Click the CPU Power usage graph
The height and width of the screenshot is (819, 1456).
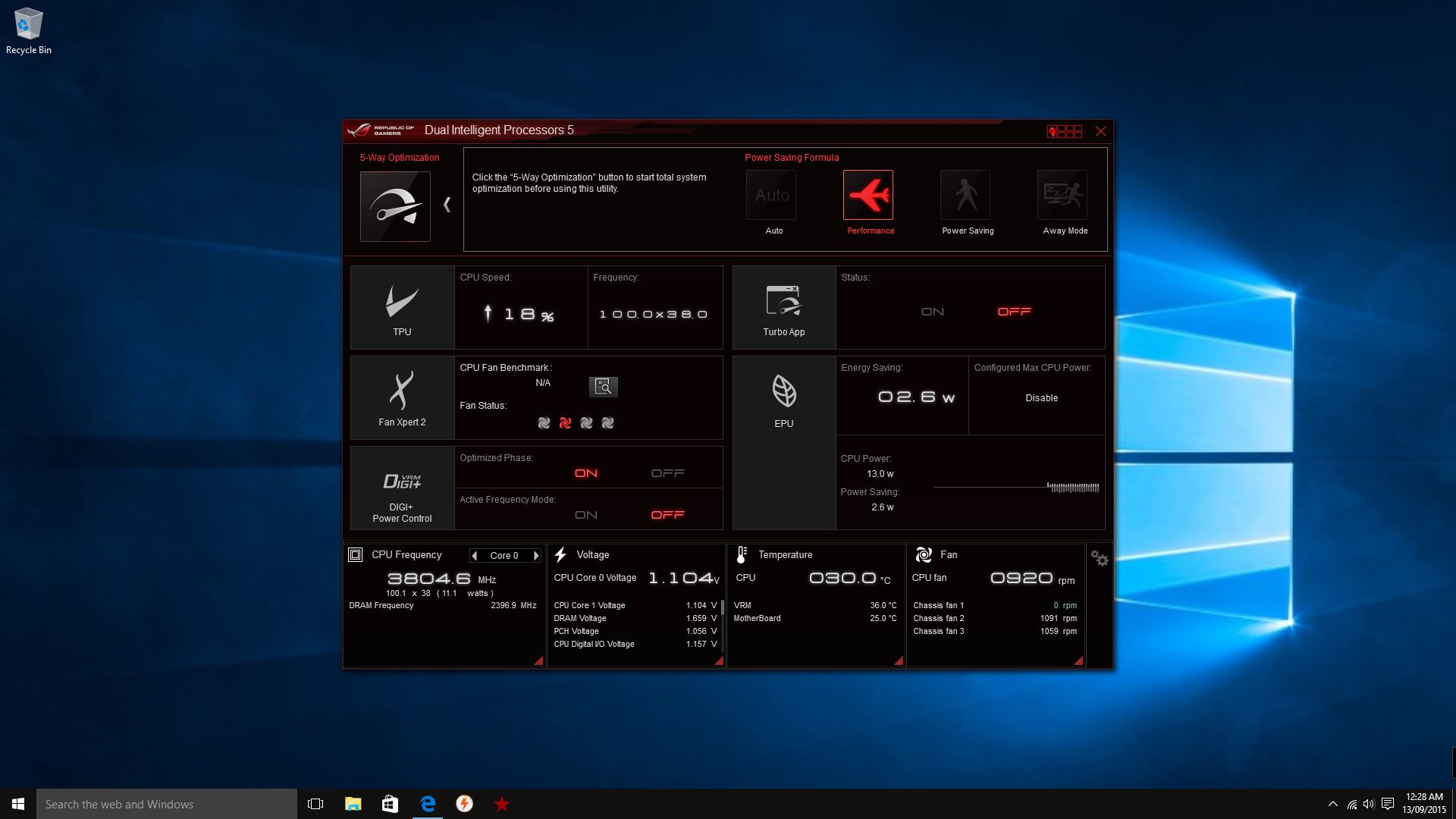[1016, 487]
